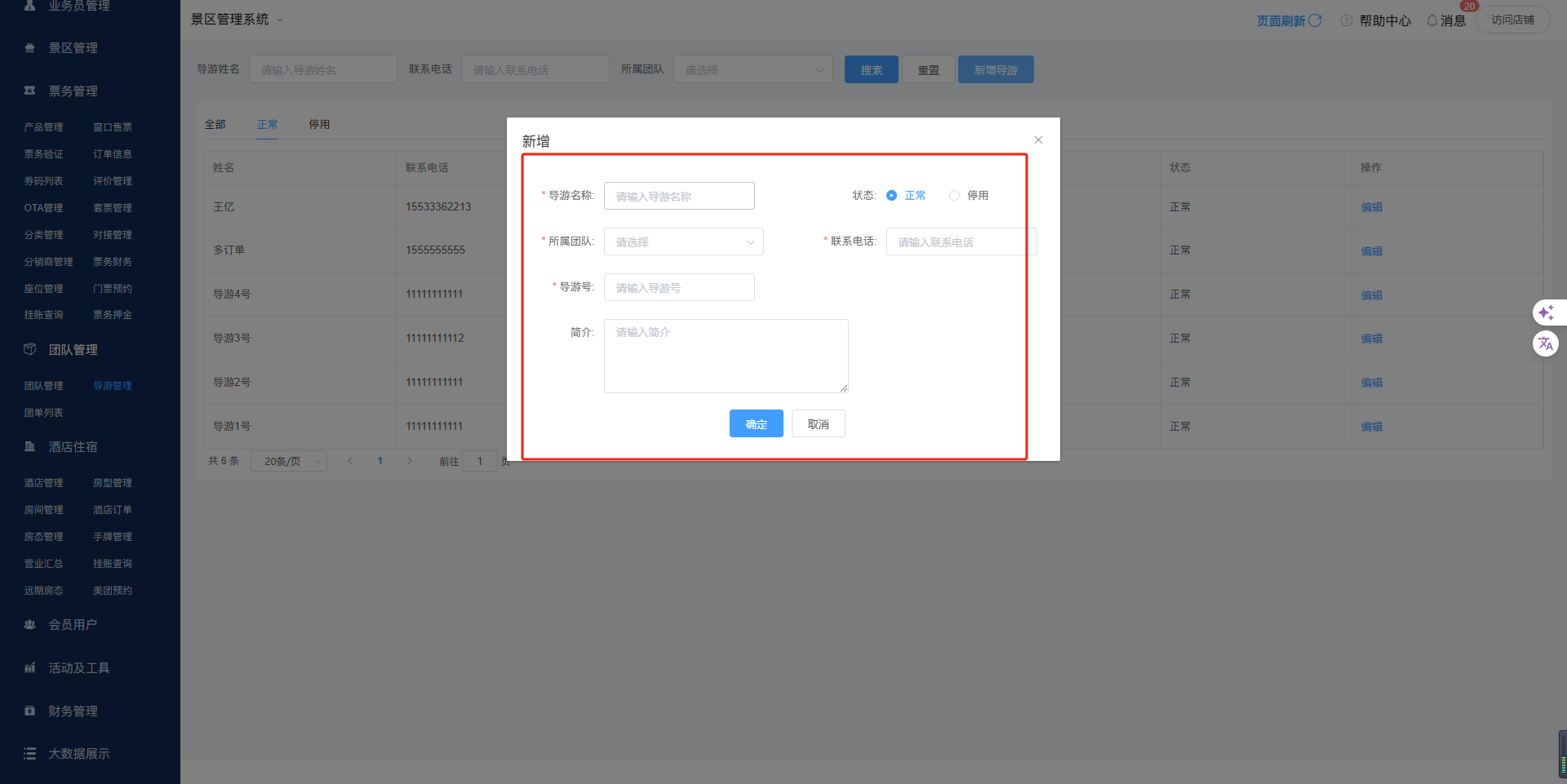Click the hotel accommodation sidebar icon
Screen dimensions: 1567x784
pos(30,446)
